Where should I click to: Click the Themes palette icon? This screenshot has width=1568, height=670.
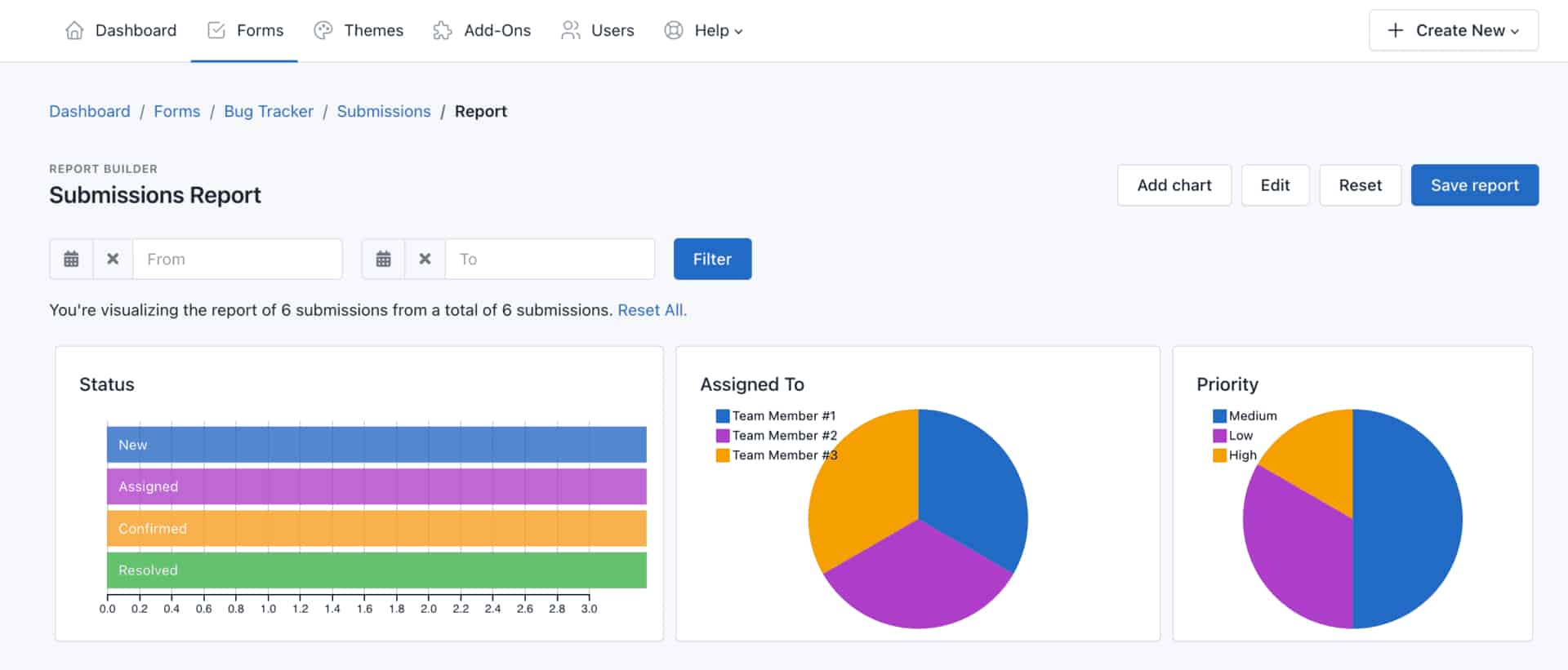tap(323, 31)
